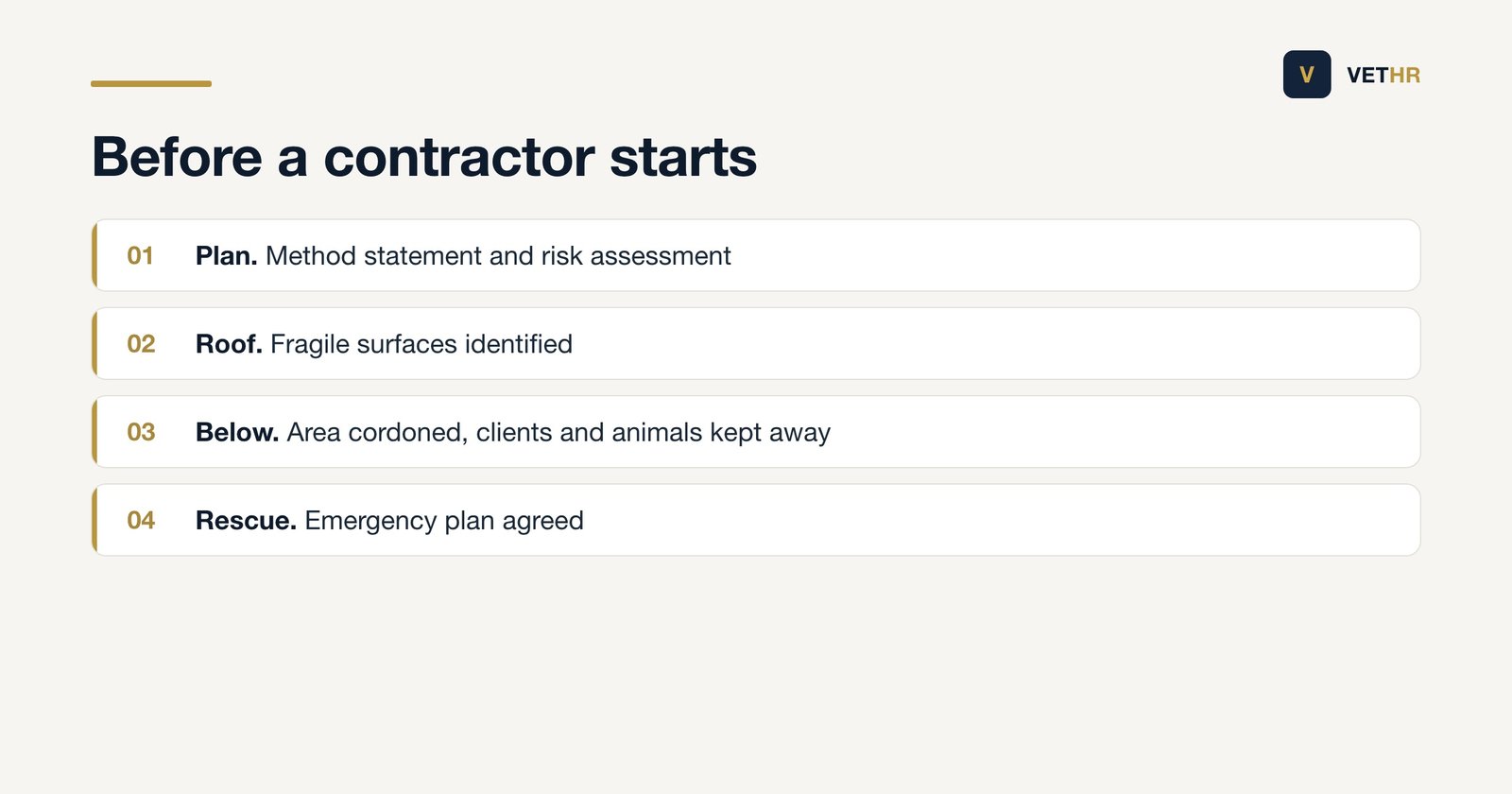The image size is (1512, 794).
Task: Choose the Rescue emergency plan card
Action: pos(756,520)
